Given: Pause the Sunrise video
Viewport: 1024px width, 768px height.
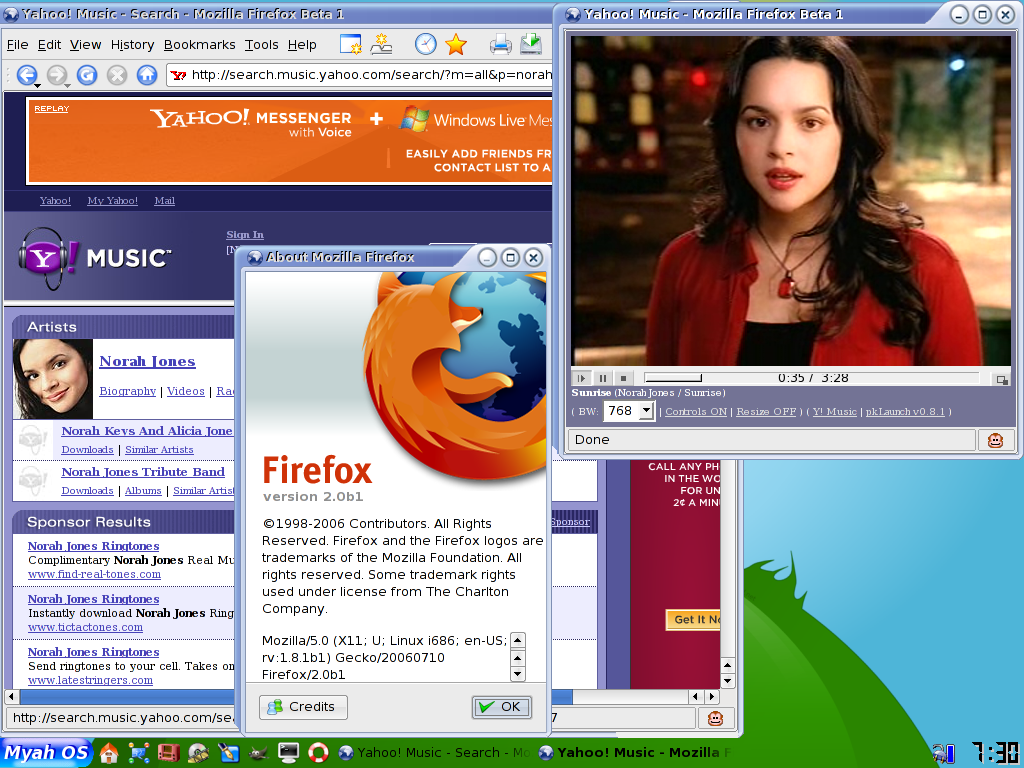Looking at the screenshot, I should (x=602, y=377).
